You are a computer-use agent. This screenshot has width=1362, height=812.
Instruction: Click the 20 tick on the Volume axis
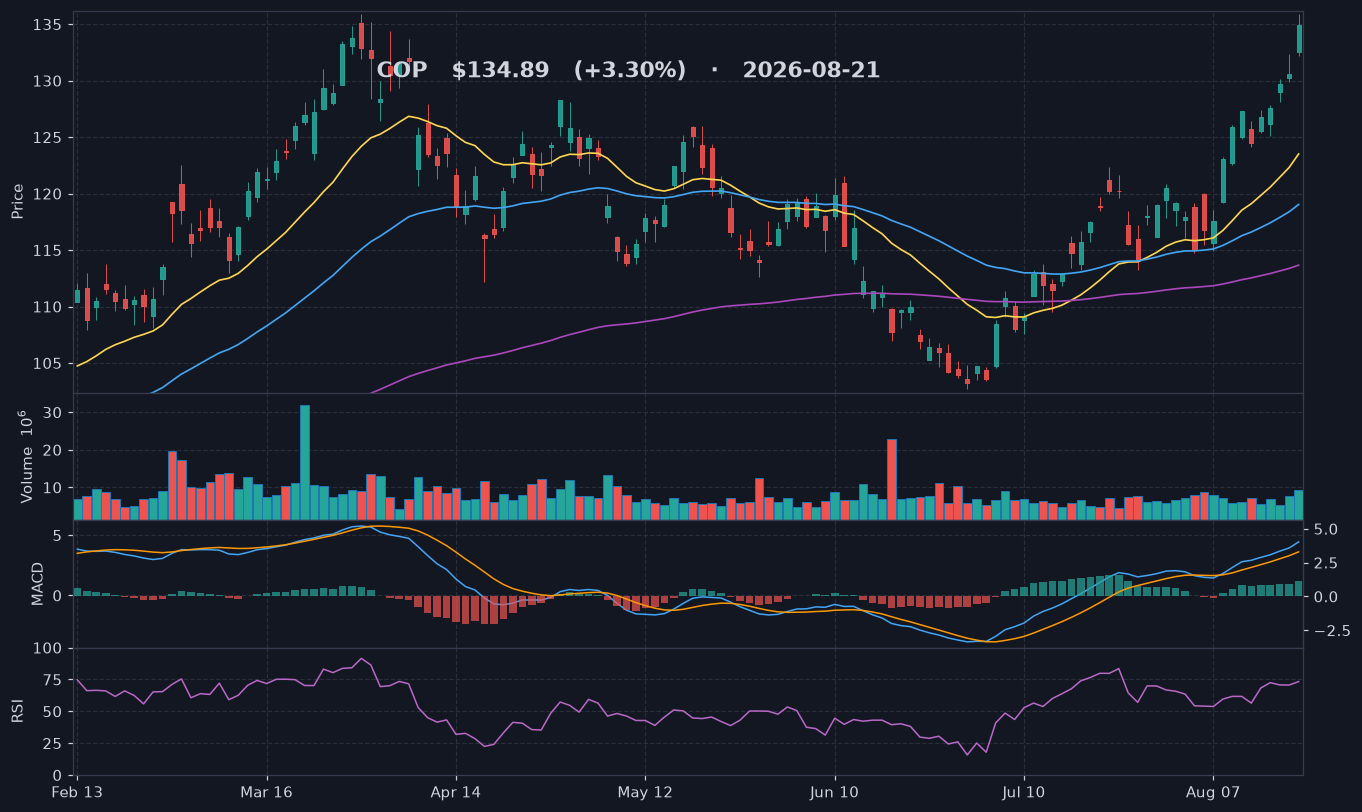point(54,450)
